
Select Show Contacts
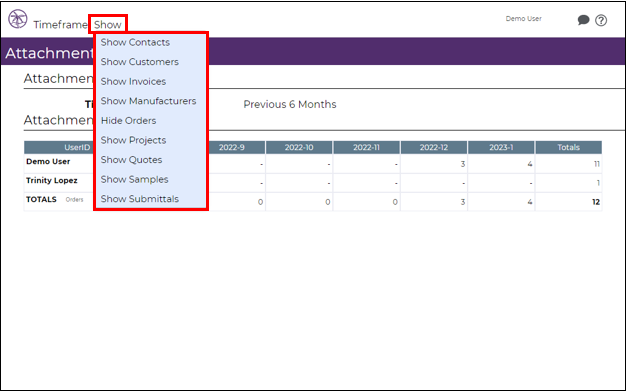pos(135,42)
